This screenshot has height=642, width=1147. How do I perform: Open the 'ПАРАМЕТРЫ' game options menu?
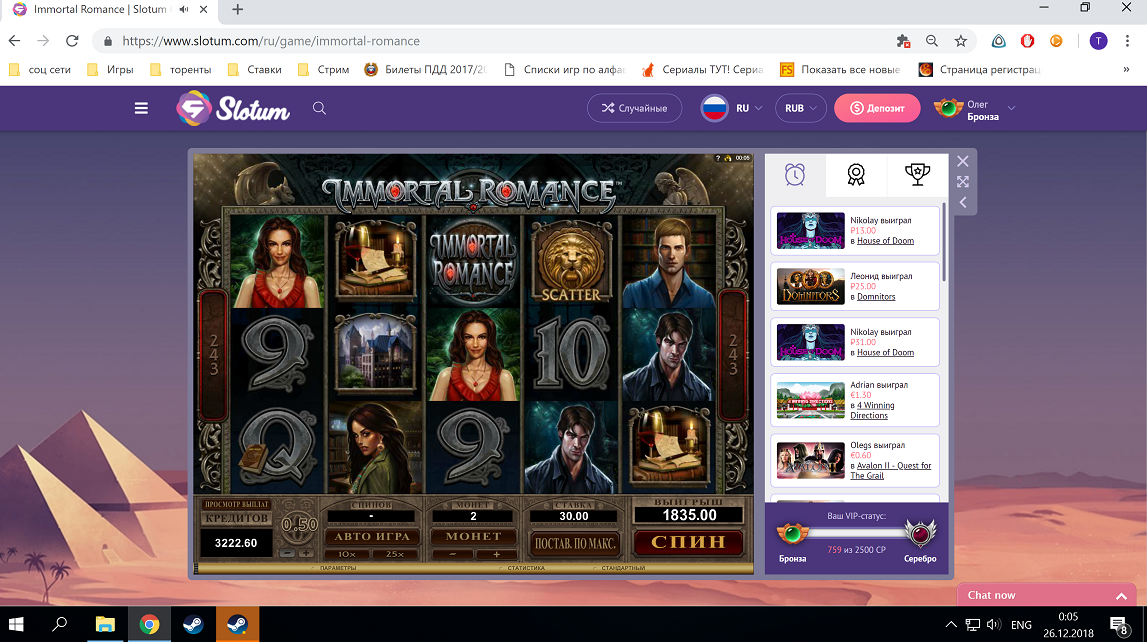[337, 568]
